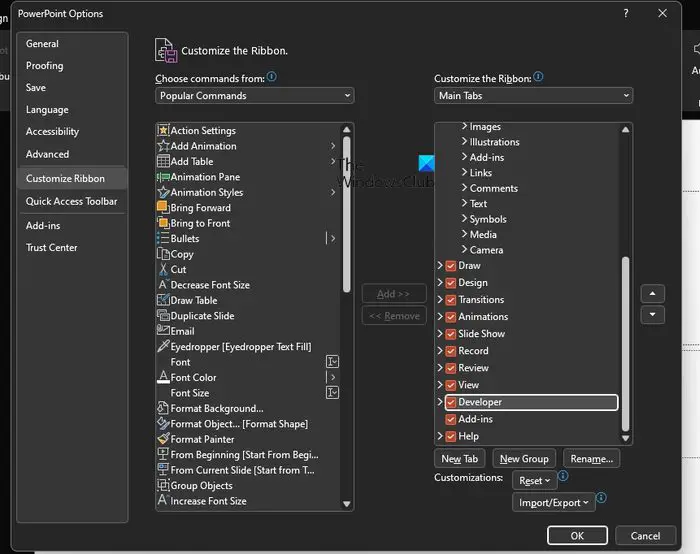This screenshot has width=700, height=554.
Task: Move selected tab up with arrow button
Action: pyautogui.click(x=653, y=294)
